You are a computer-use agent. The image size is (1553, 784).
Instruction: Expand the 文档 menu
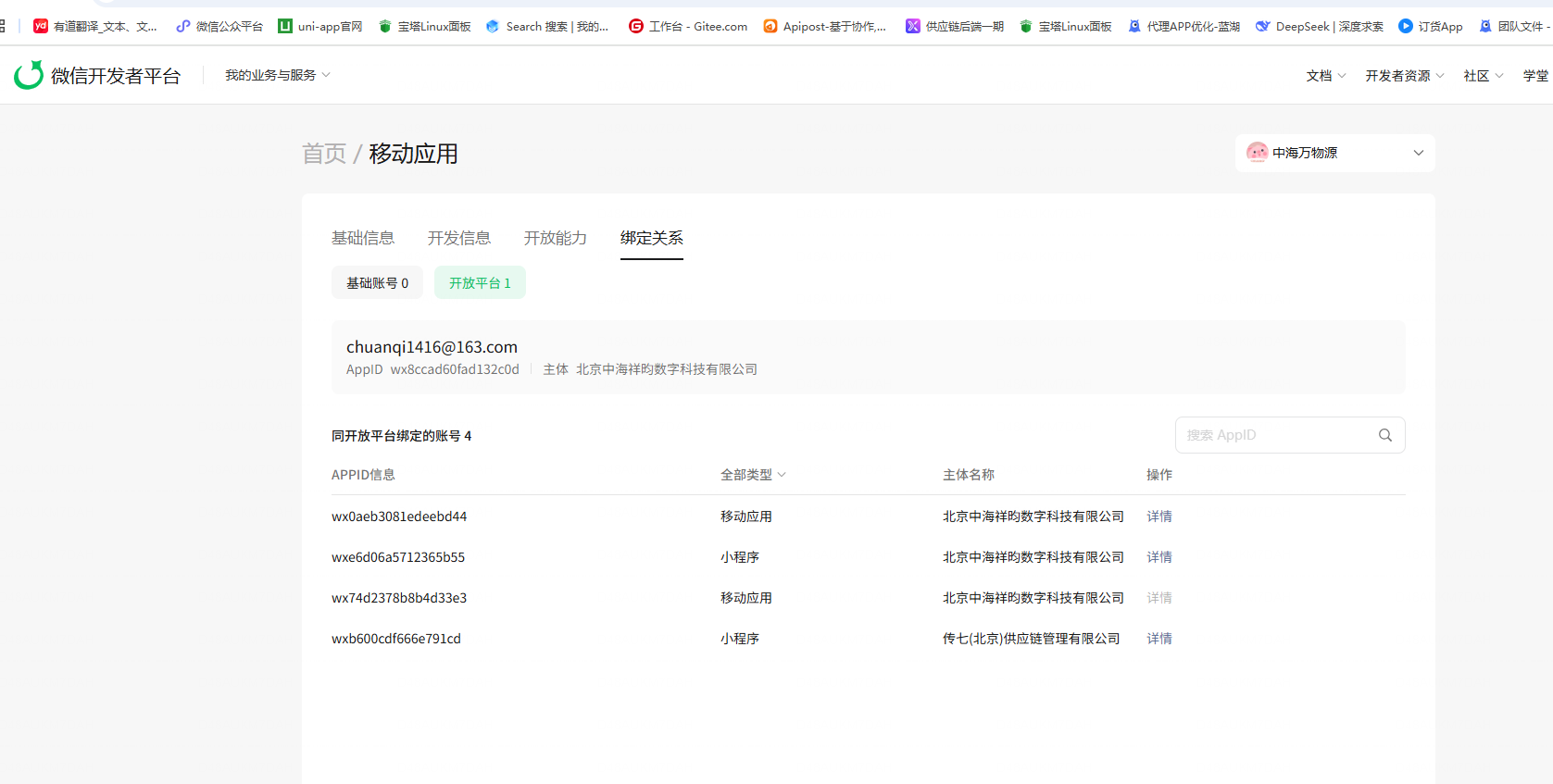tap(1326, 76)
